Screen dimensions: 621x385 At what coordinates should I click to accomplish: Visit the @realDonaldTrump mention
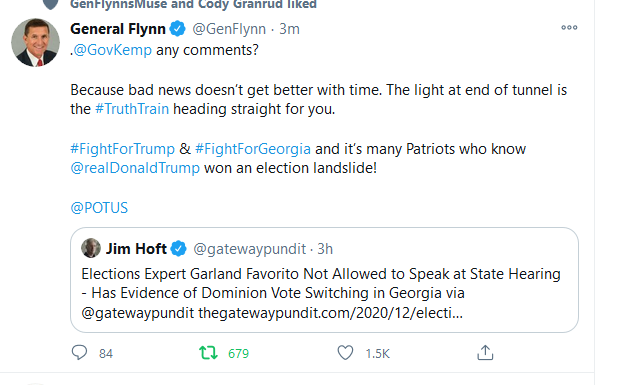click(x=135, y=168)
